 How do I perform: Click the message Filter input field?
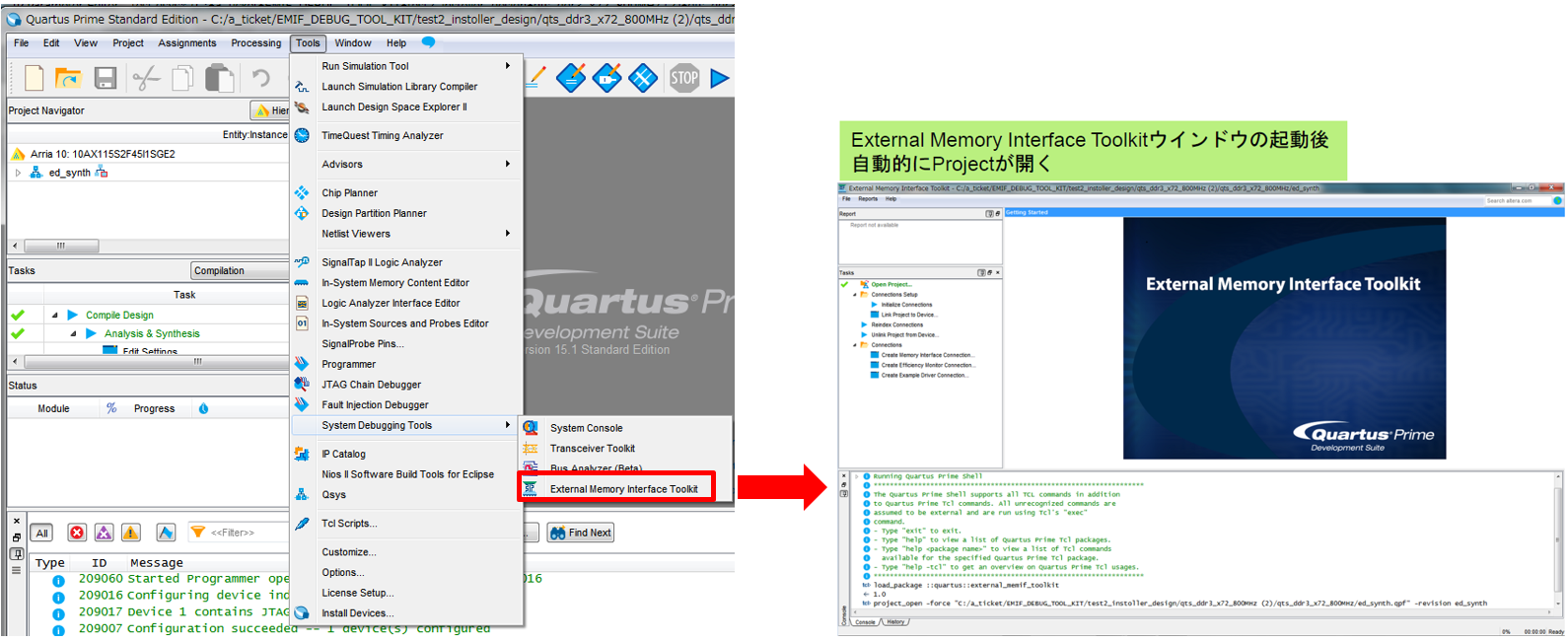[237, 533]
